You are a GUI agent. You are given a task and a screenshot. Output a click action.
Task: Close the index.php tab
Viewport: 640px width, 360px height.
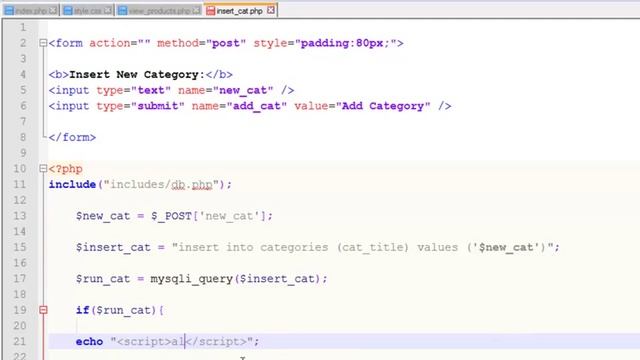click(53, 10)
